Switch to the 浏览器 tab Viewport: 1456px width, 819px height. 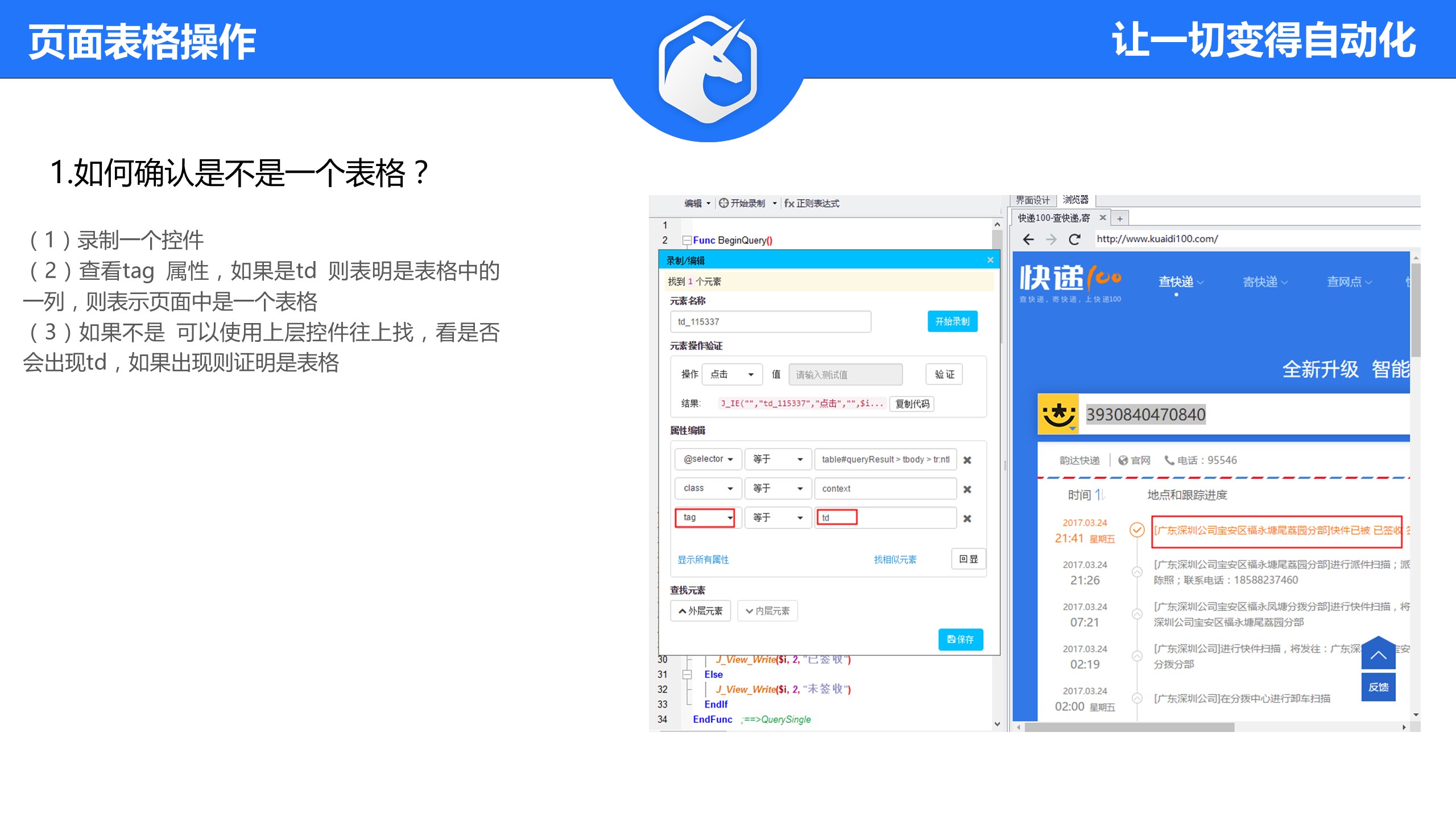pos(1076,200)
